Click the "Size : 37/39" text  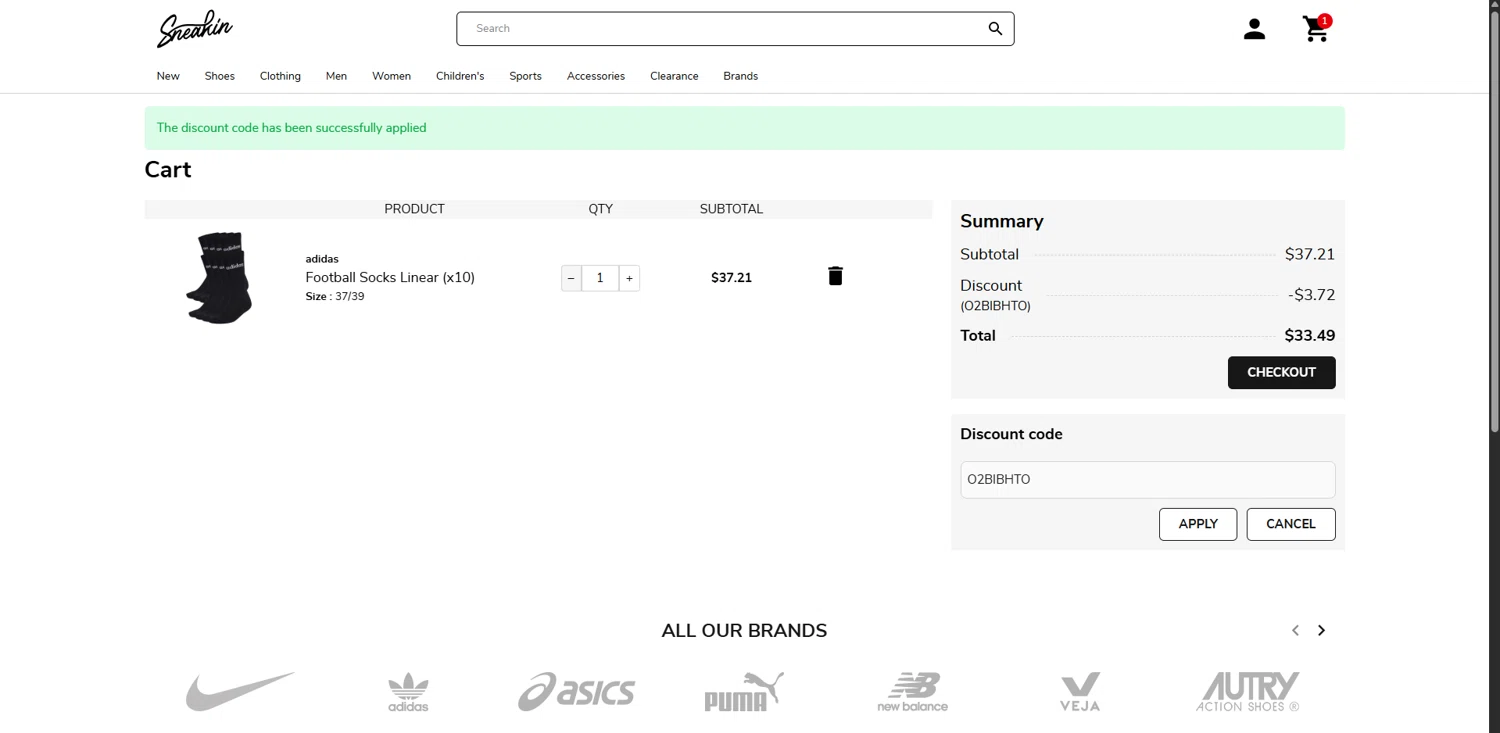[x=335, y=297]
